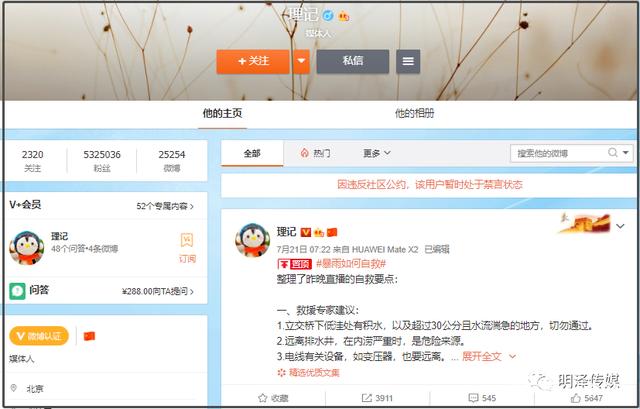Screen dimensions: 640x409
Task: Click the penguin avatar on the post
Action: point(251,241)
